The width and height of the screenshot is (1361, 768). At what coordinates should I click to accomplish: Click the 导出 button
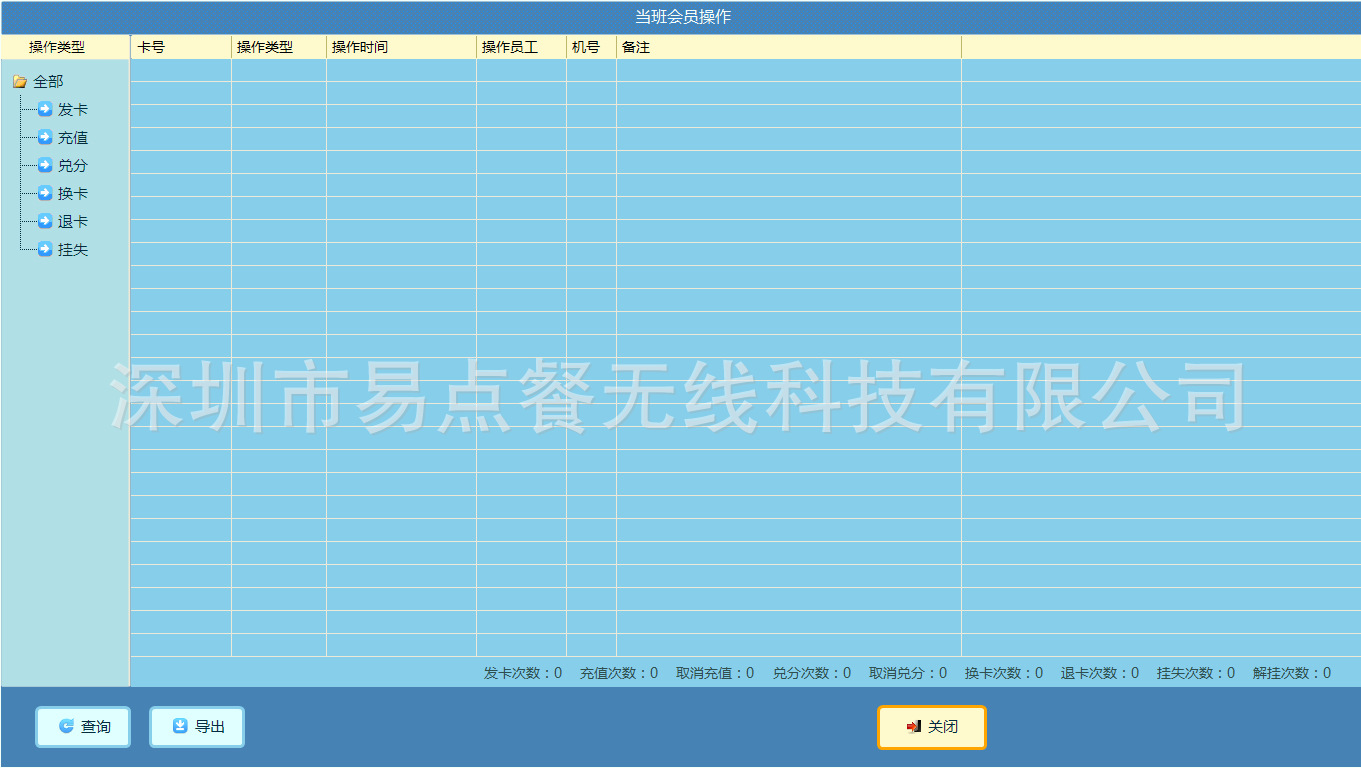(197, 727)
